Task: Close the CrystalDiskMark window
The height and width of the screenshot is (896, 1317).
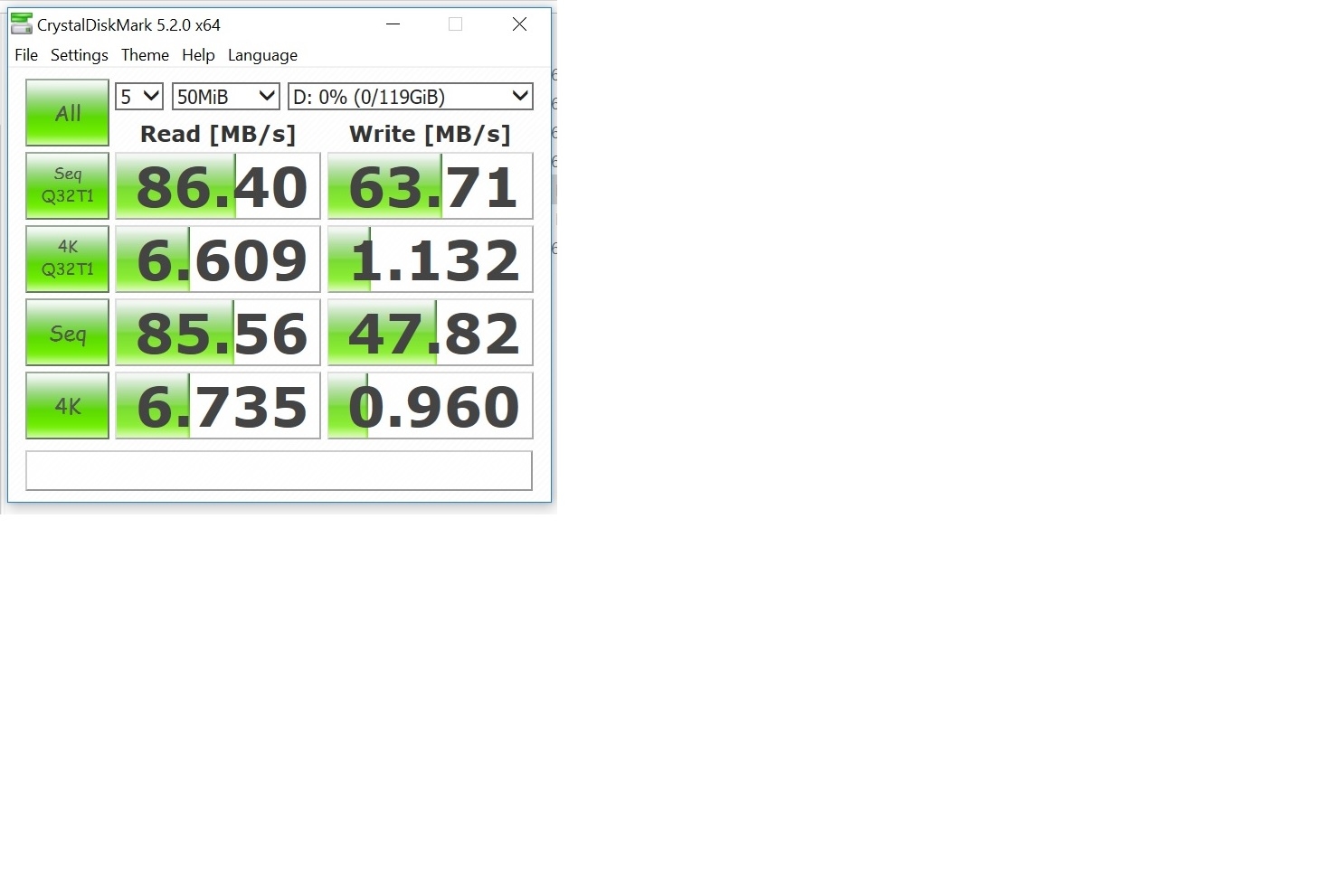Action: coord(519,24)
